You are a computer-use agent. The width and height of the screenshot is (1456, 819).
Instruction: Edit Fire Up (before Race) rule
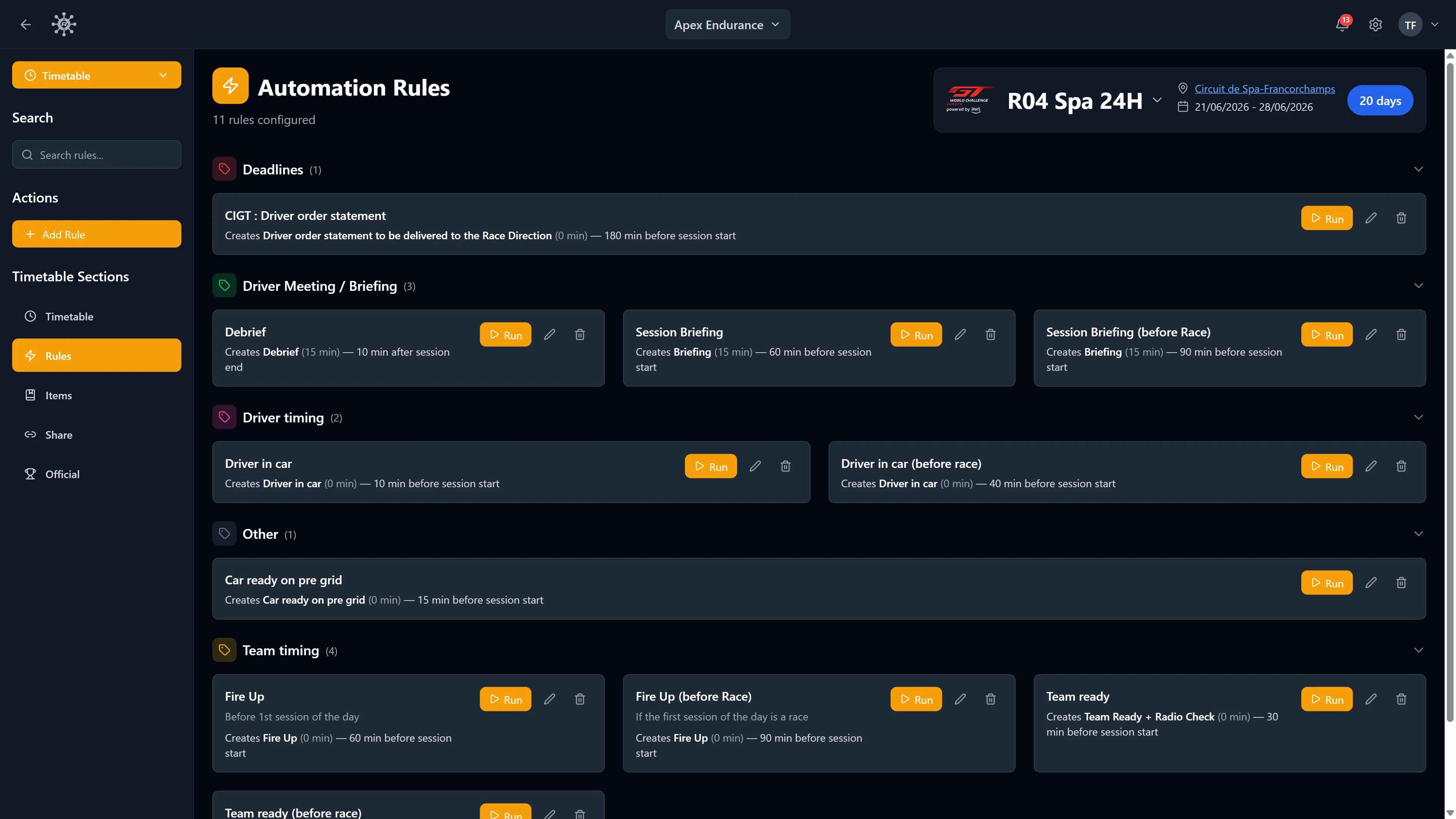click(x=960, y=699)
